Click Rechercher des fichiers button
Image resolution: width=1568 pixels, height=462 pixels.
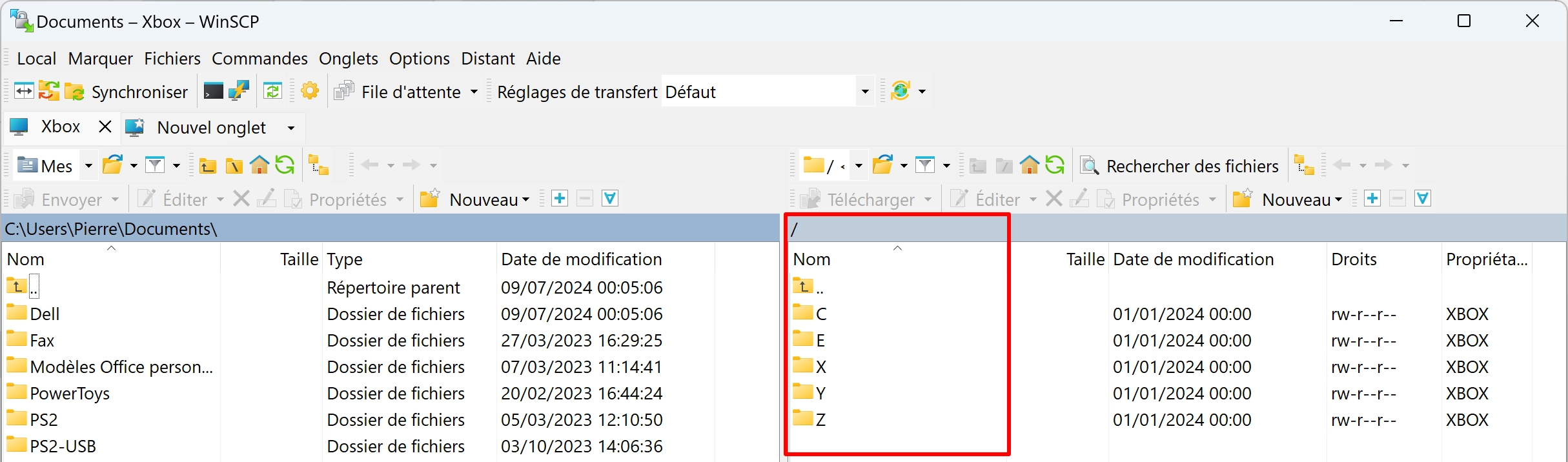tap(1179, 166)
